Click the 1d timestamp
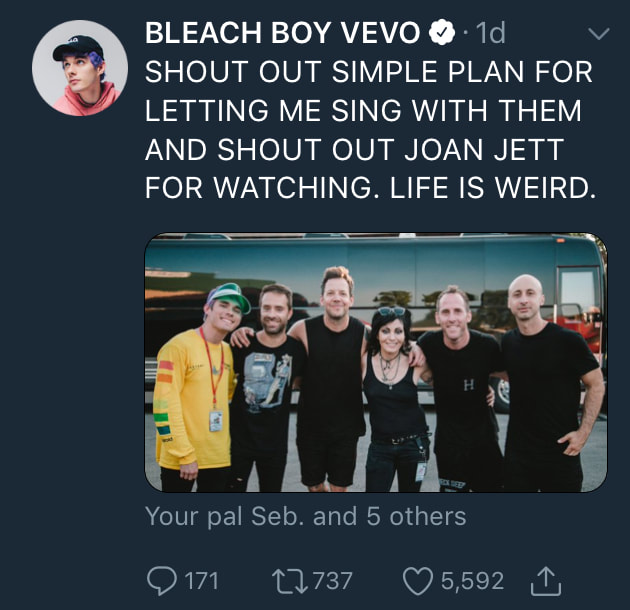This screenshot has width=630, height=610. point(490,34)
